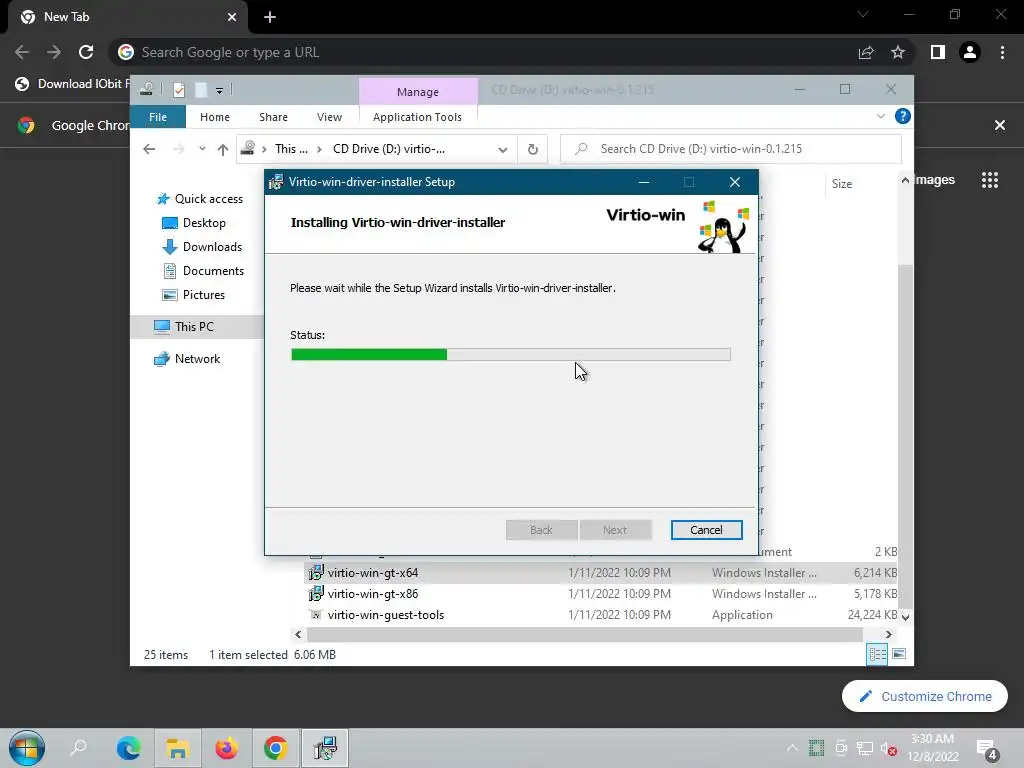Minimize the Virtio-win Setup dialog
The image size is (1024, 768).
coord(644,182)
